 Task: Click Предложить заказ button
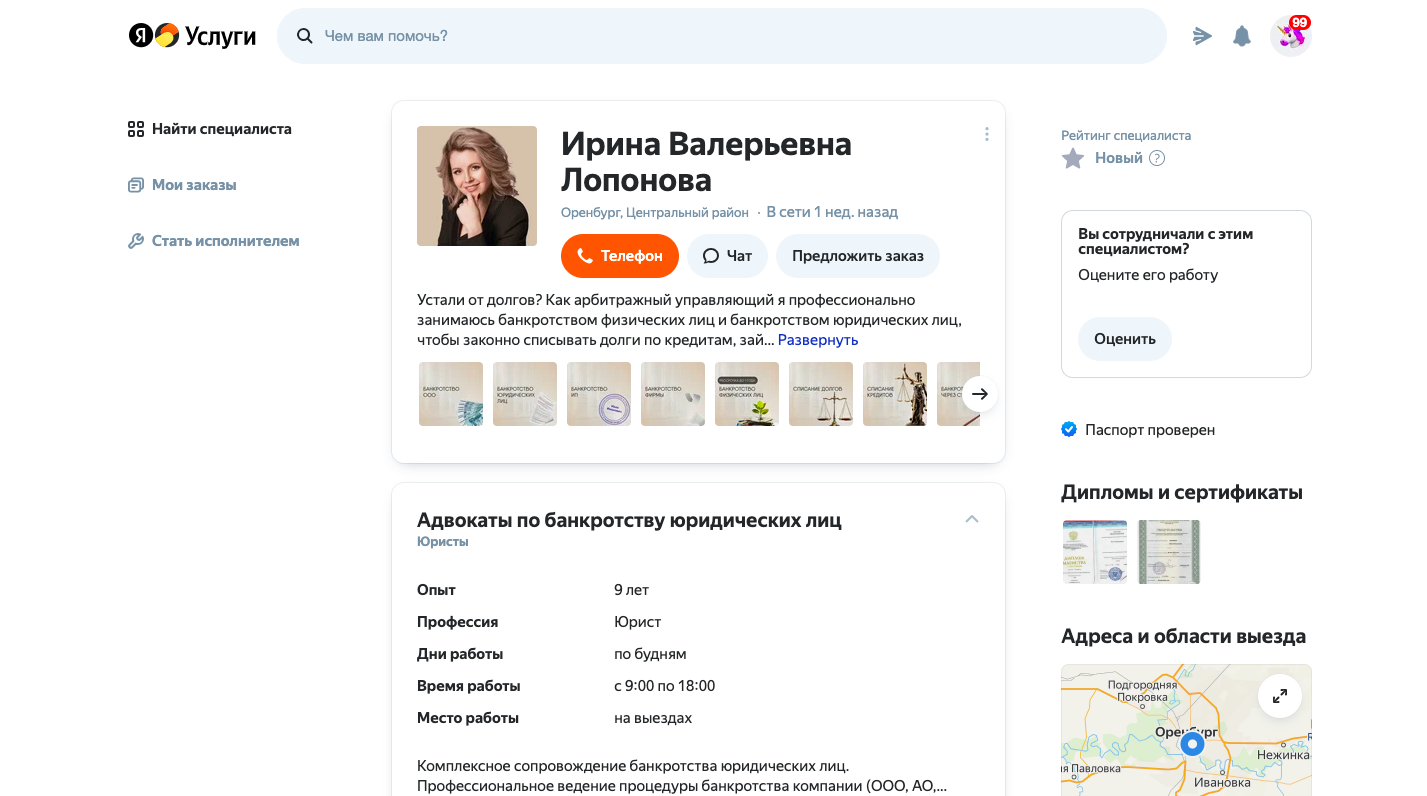857,256
